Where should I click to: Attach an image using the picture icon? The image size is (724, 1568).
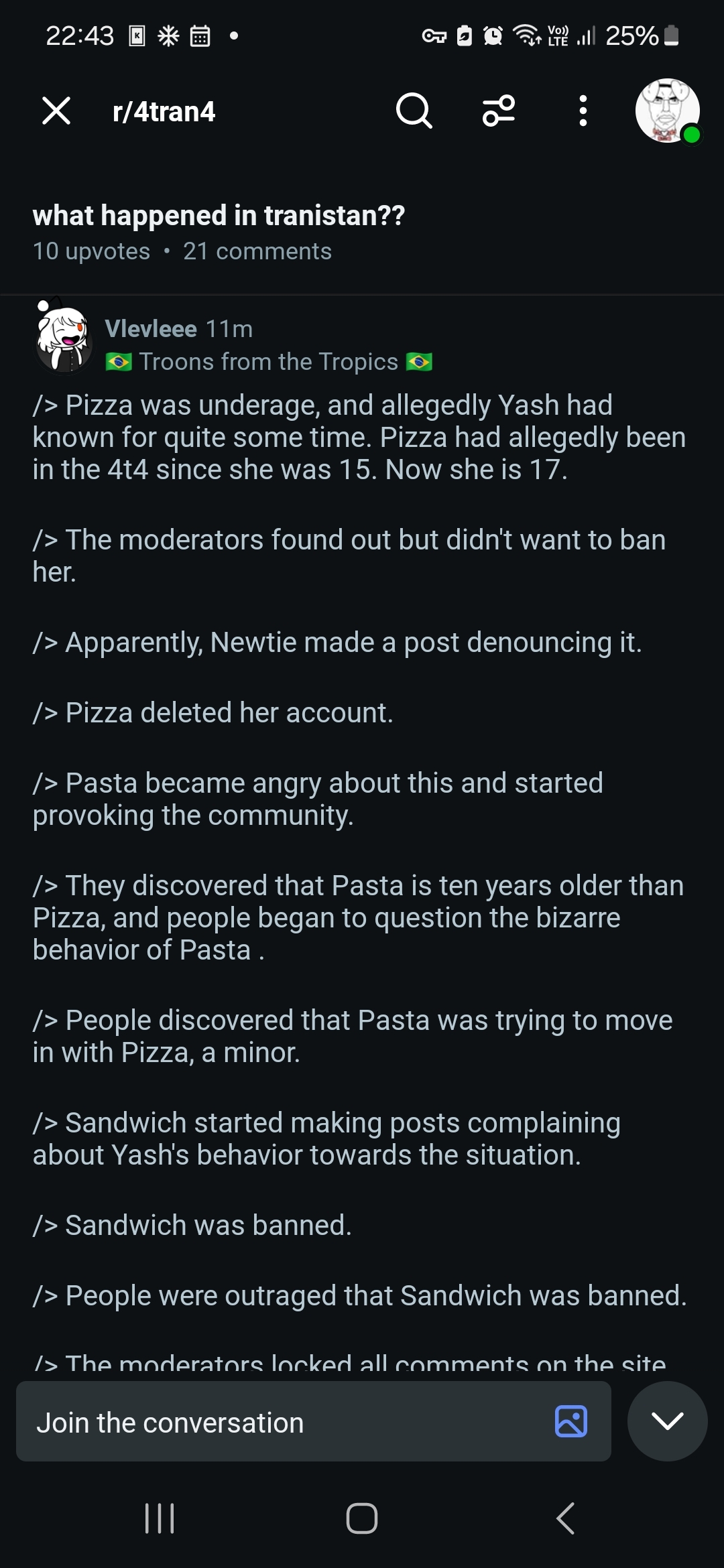571,1421
